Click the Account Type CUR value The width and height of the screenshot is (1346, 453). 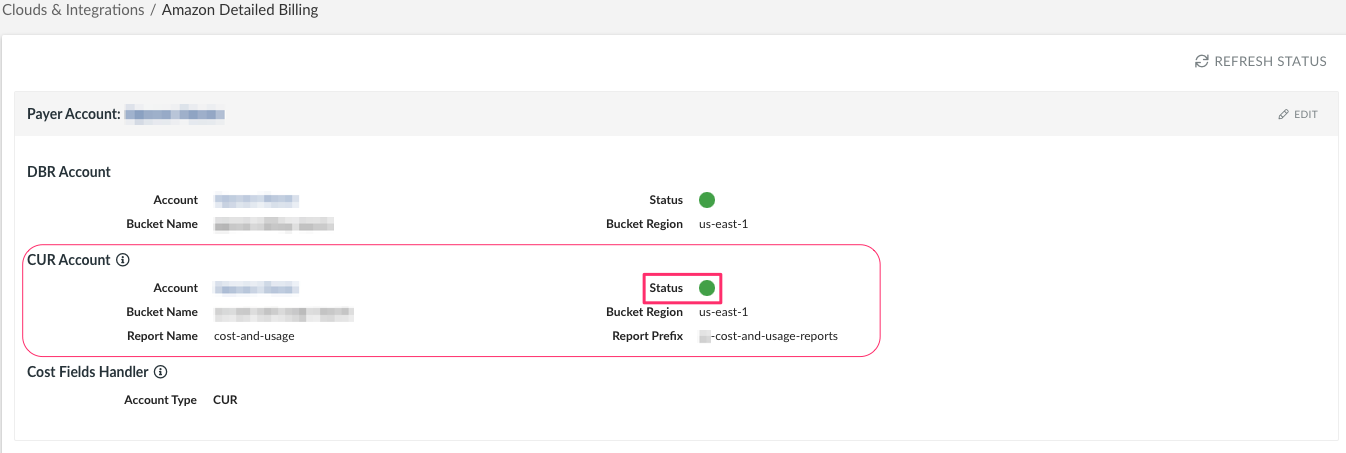[x=225, y=400]
